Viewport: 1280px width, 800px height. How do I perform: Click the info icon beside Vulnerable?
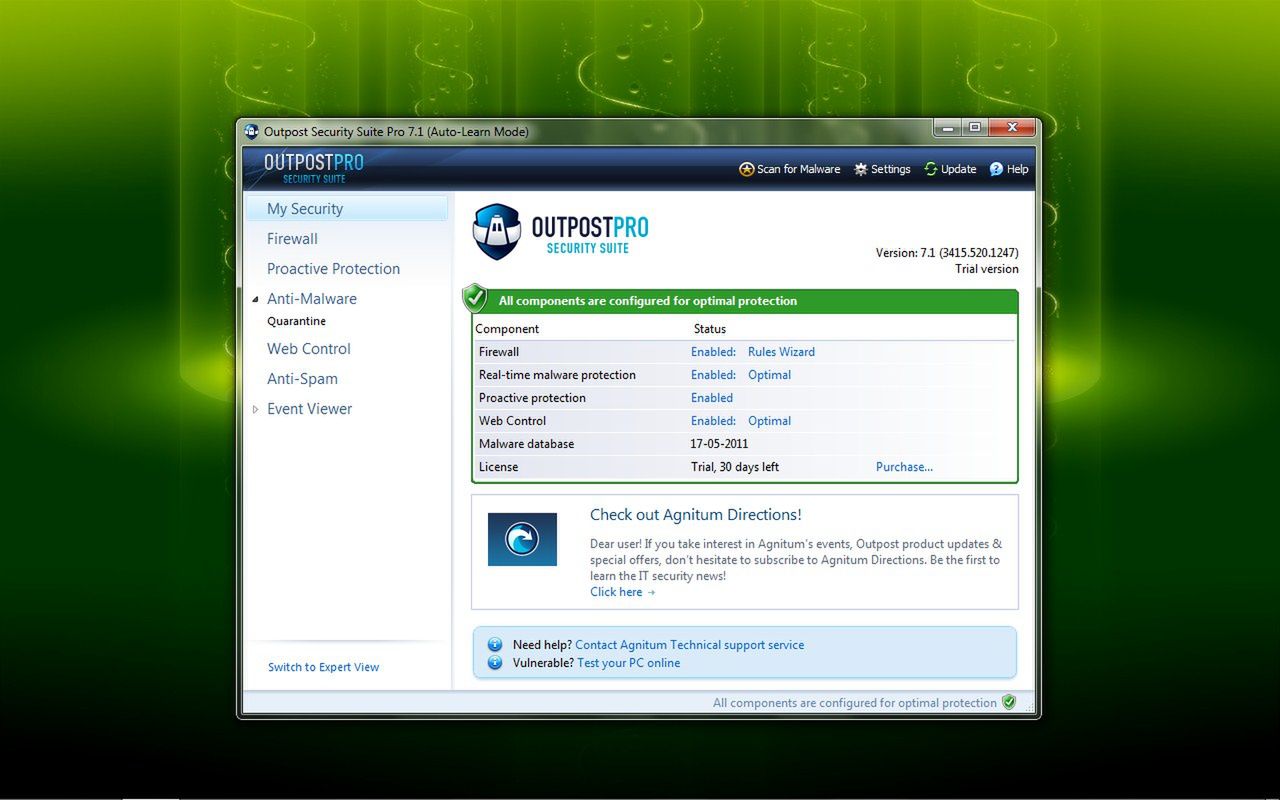click(x=495, y=663)
